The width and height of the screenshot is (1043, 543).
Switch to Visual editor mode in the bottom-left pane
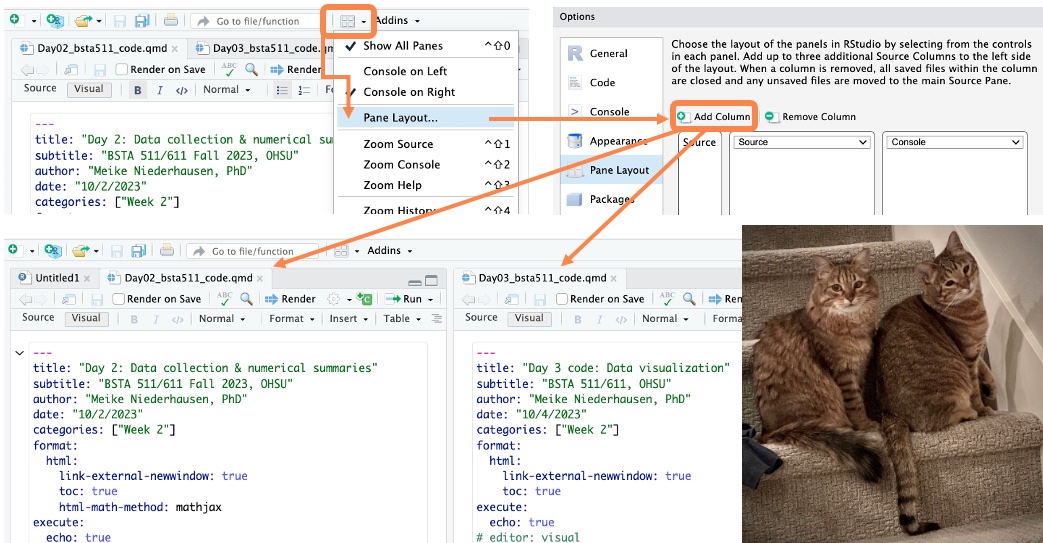[x=86, y=319]
